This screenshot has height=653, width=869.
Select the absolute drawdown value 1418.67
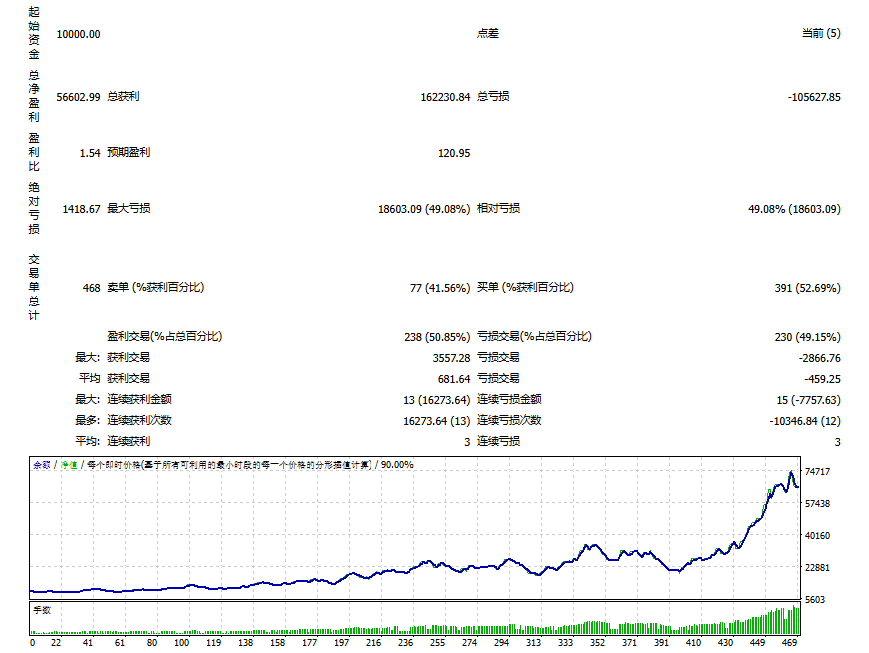point(81,210)
